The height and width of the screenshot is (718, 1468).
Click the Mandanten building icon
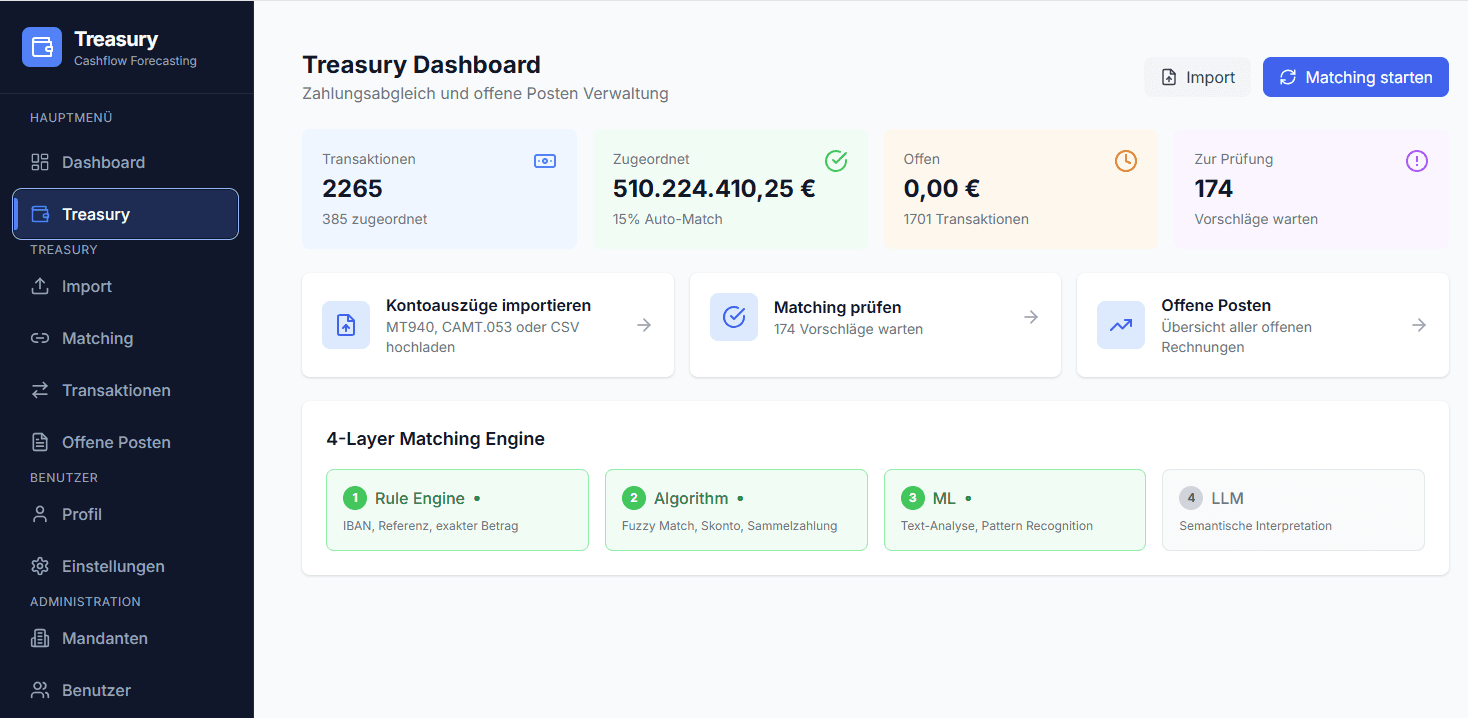40,638
